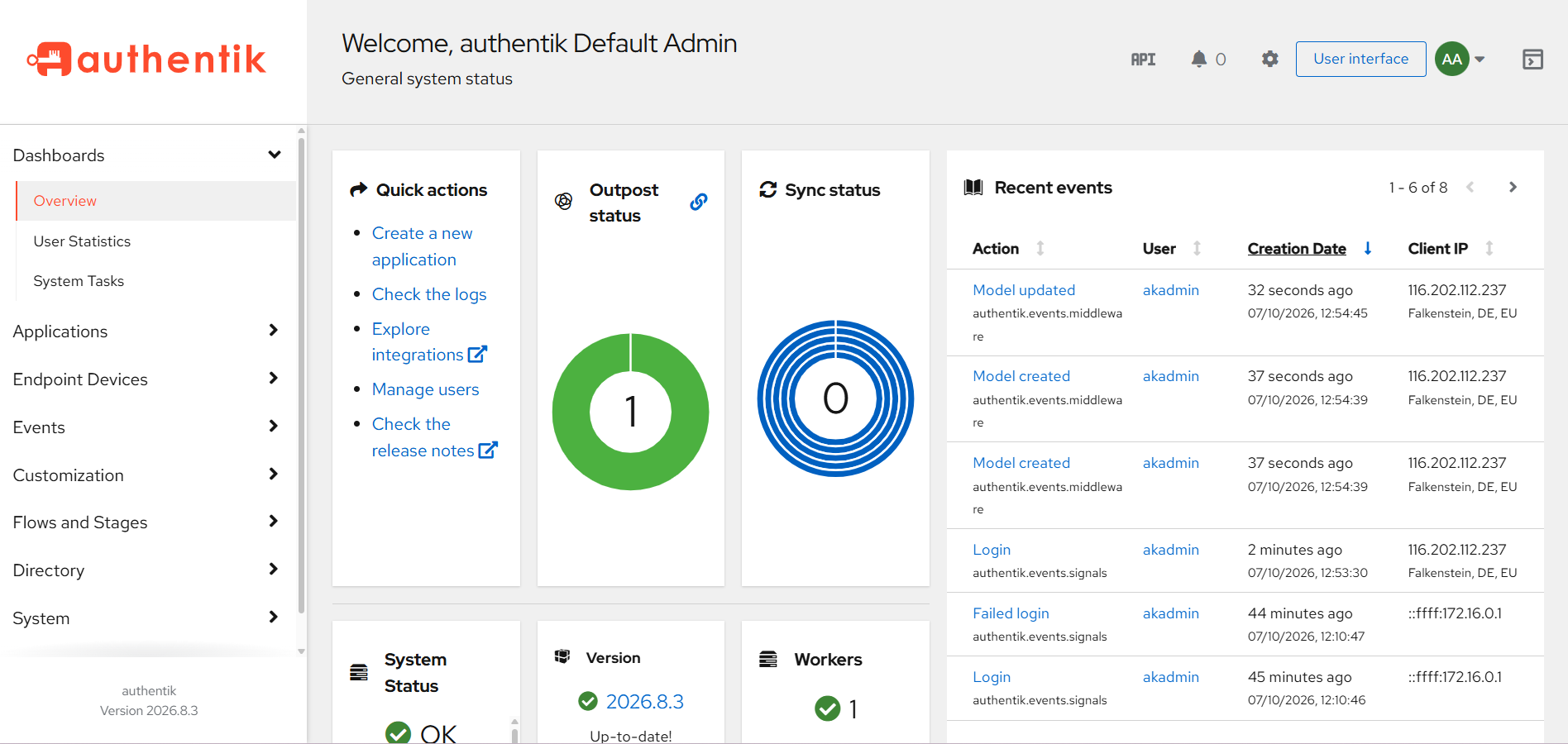This screenshot has height=744, width=1568.
Task: Click the green outpost donut chart
Action: point(631,412)
